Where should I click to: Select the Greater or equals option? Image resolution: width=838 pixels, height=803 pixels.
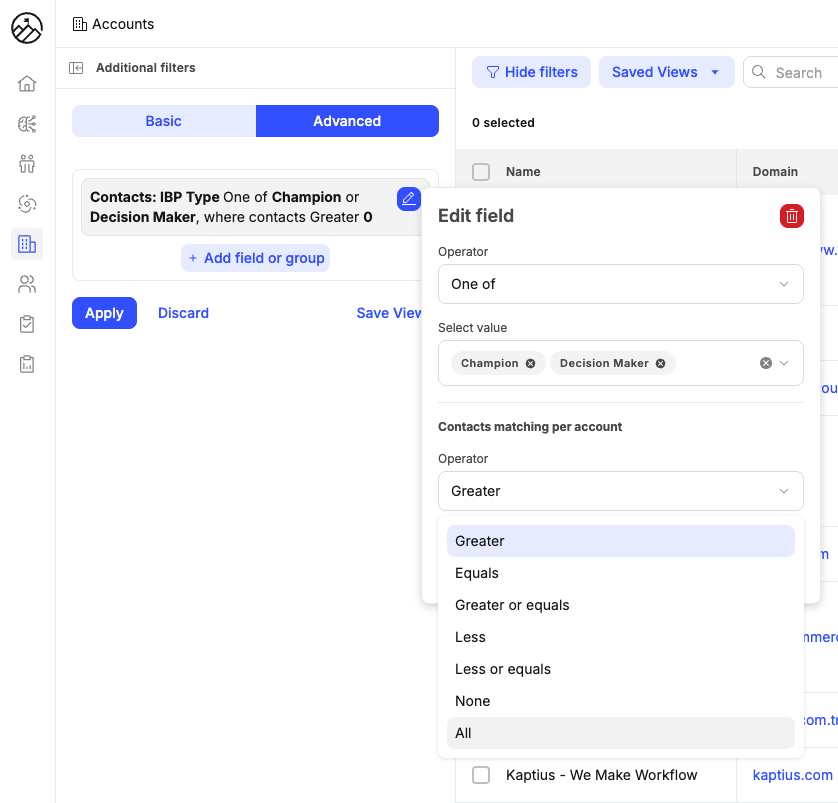(x=512, y=605)
